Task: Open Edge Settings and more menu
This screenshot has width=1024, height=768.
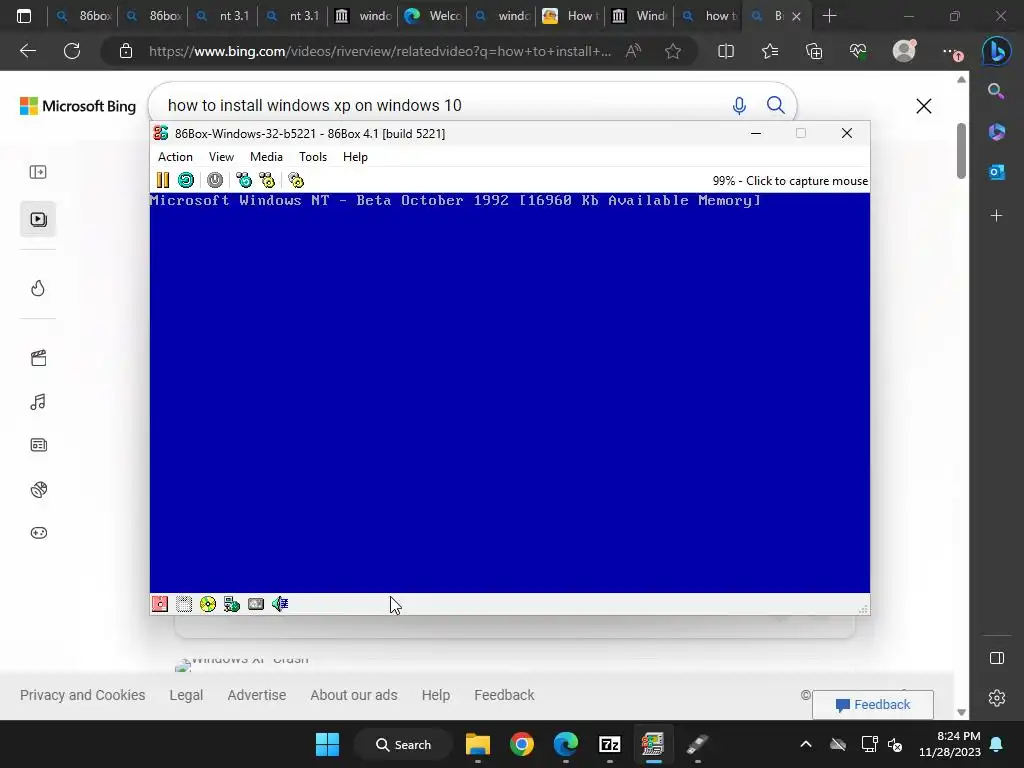Action: (952, 52)
